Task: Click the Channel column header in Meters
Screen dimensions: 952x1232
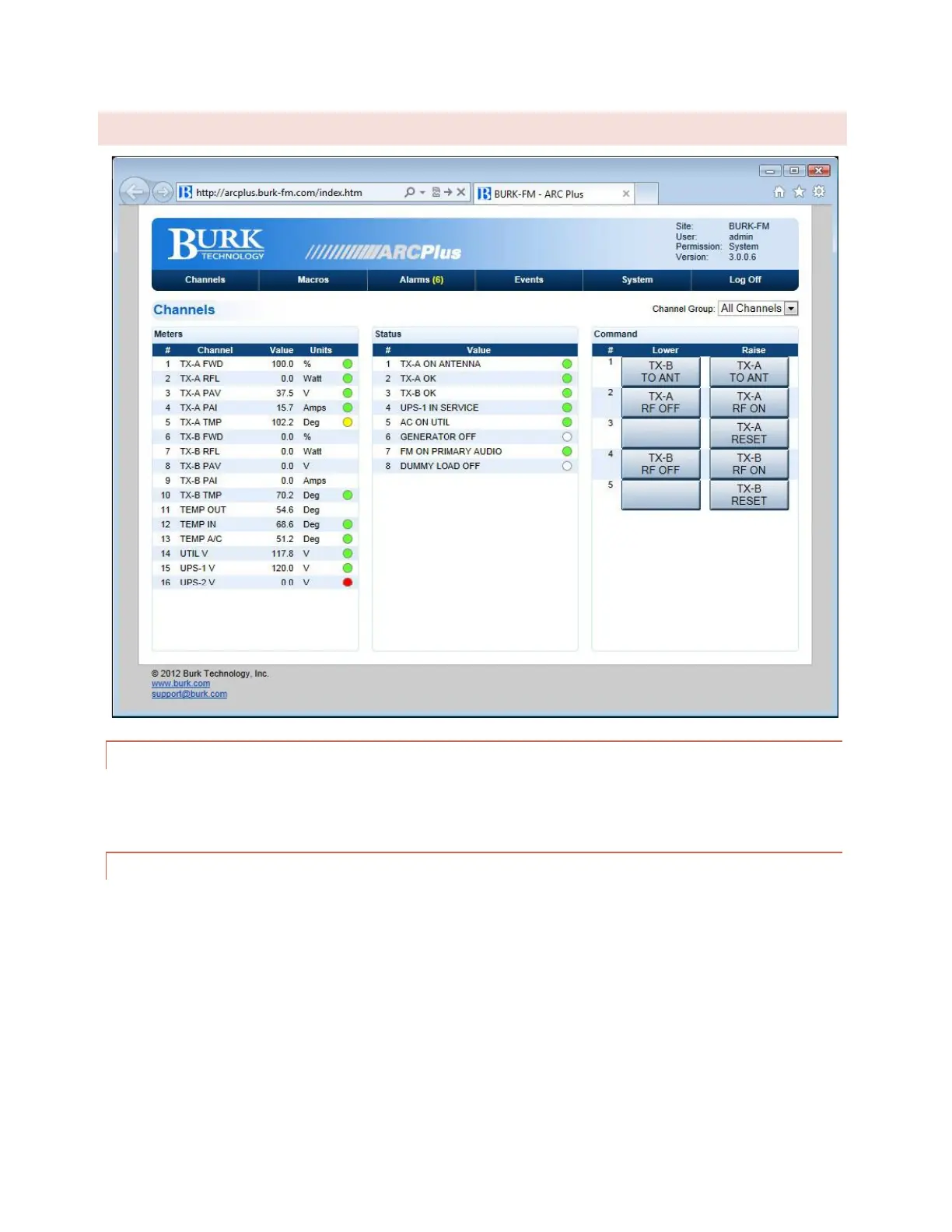Action: [215, 350]
